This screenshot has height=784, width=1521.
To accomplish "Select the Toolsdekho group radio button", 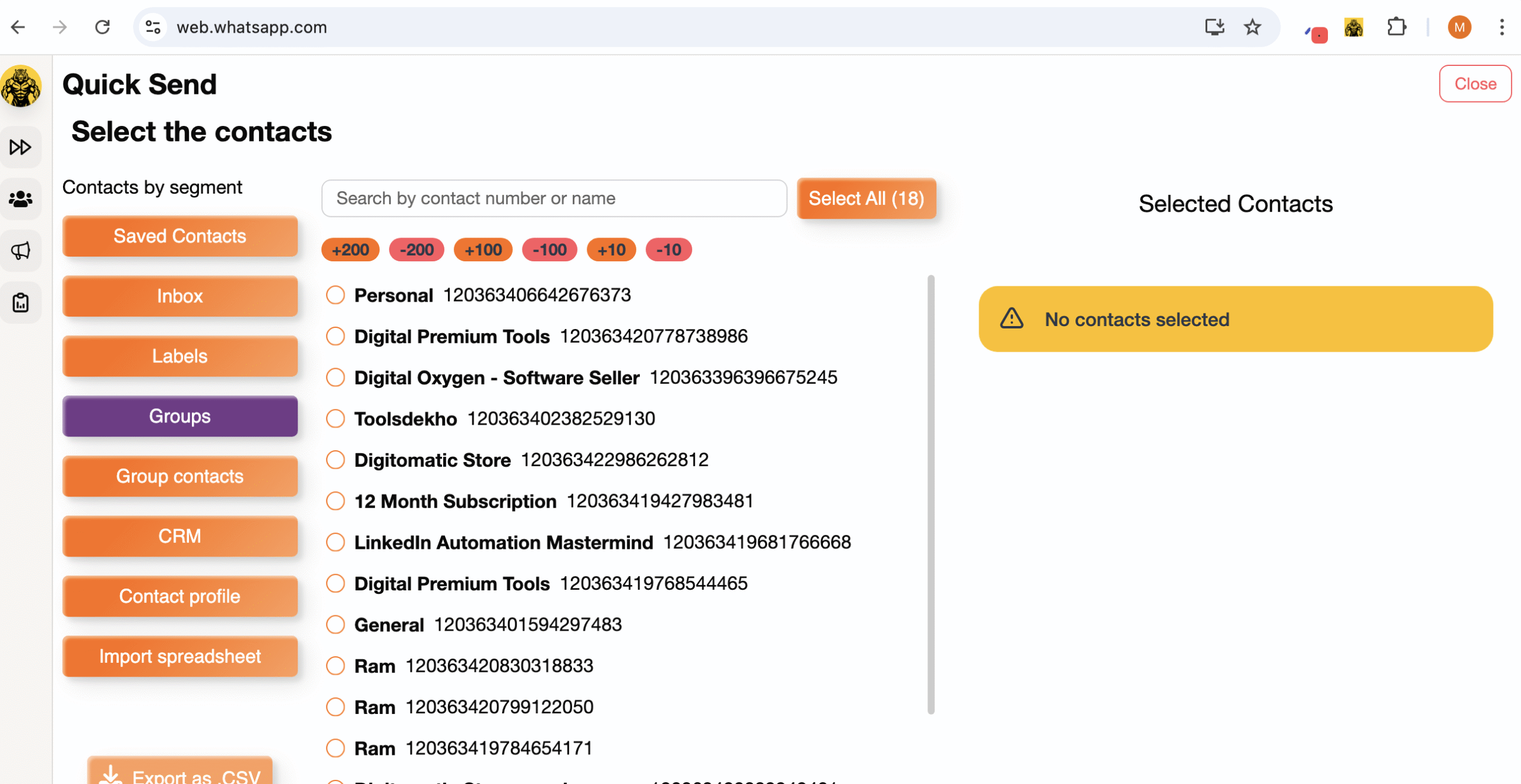I will click(336, 419).
